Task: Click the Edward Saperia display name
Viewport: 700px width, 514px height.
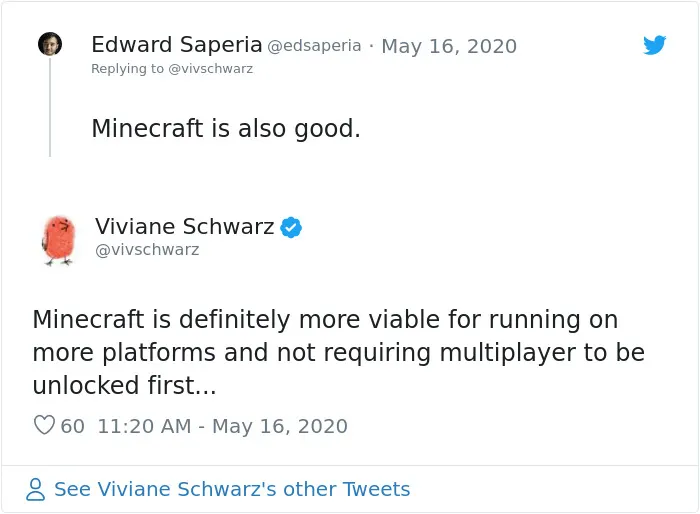Action: click(x=177, y=45)
